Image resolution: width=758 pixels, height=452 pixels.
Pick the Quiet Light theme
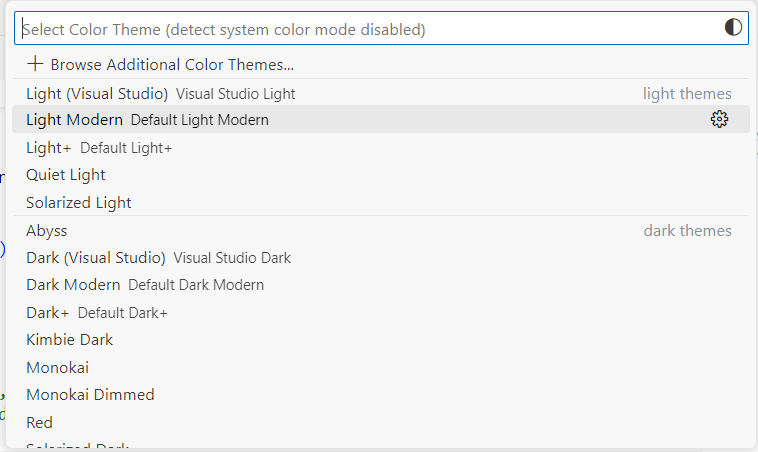[x=381, y=175]
